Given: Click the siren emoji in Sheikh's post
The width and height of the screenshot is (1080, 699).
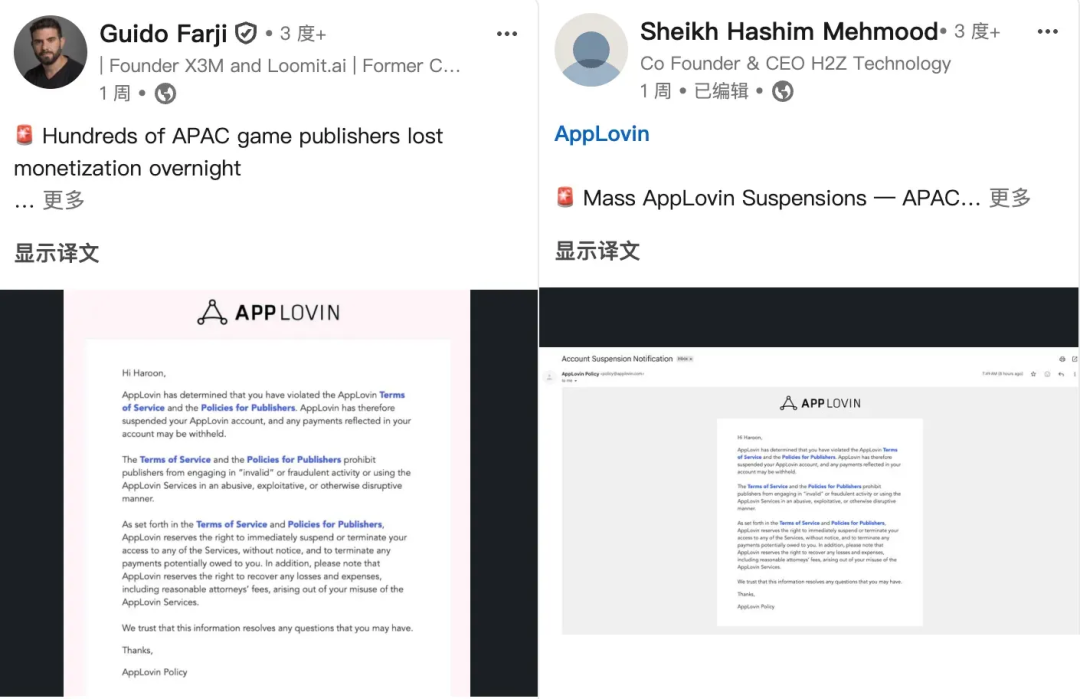Looking at the screenshot, I should (x=565, y=197).
